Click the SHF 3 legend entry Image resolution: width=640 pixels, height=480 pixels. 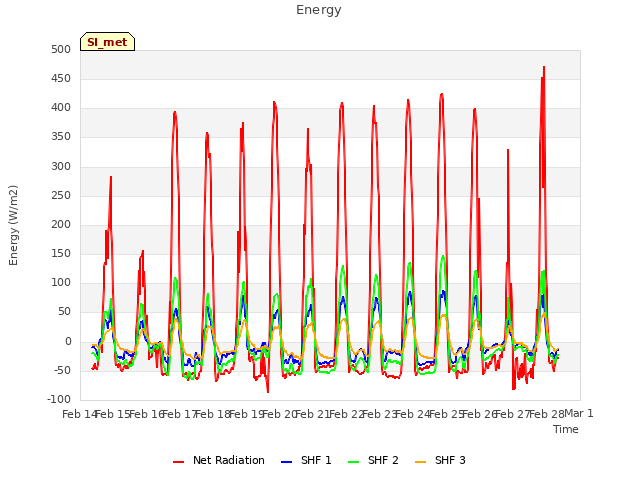(440, 460)
